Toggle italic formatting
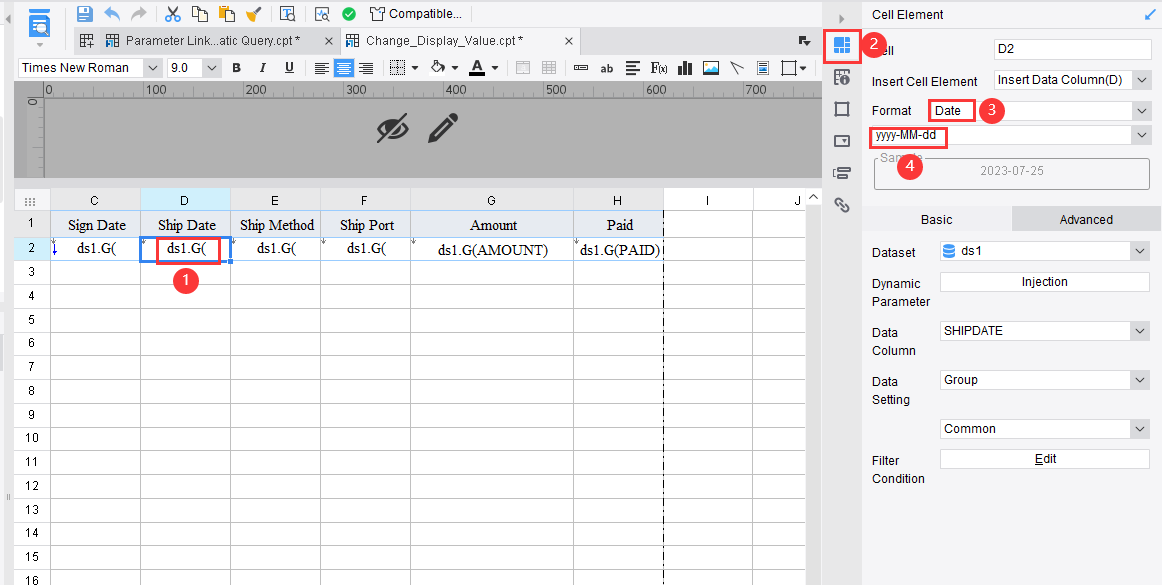The image size is (1162, 585). (262, 67)
